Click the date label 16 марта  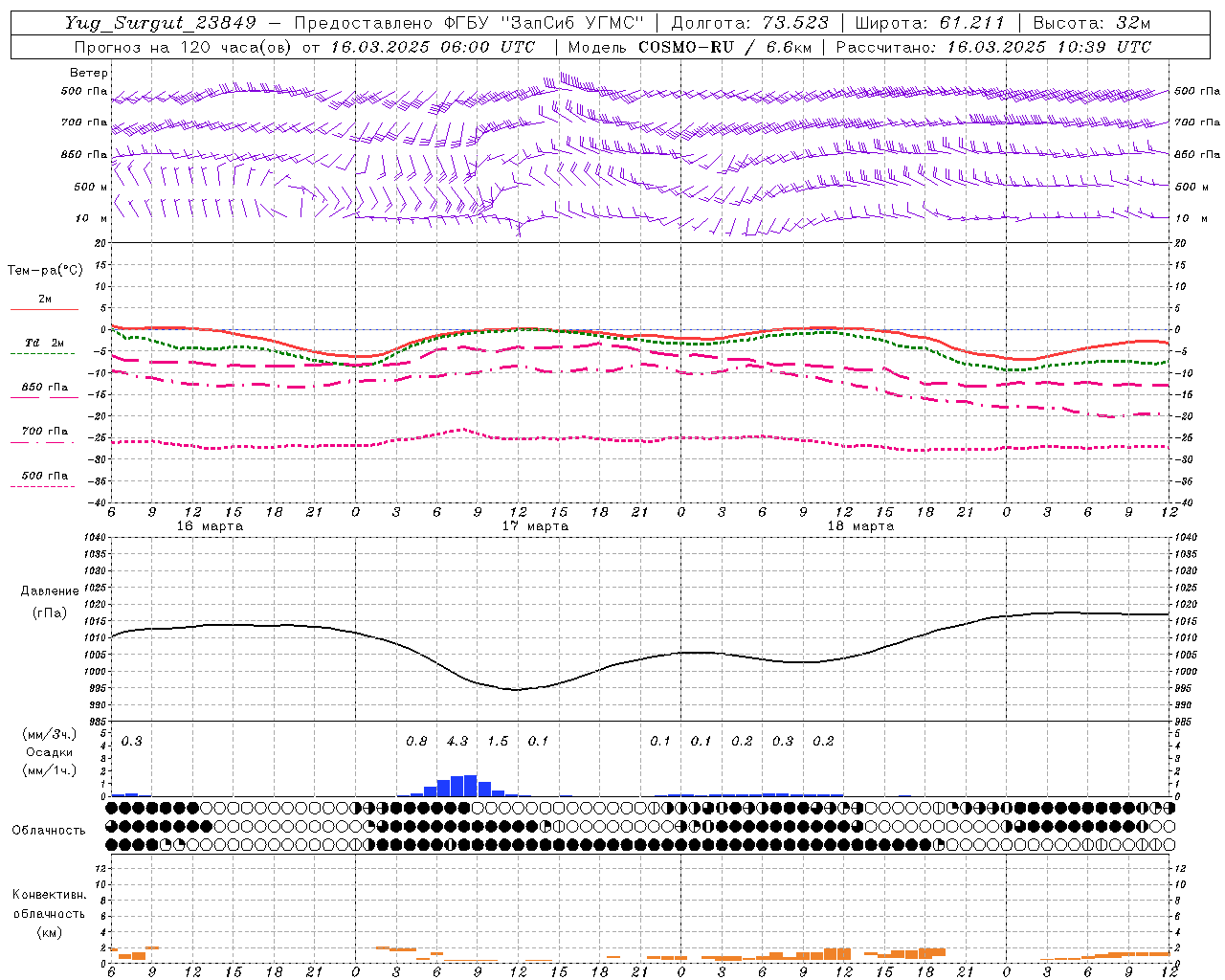211,526
